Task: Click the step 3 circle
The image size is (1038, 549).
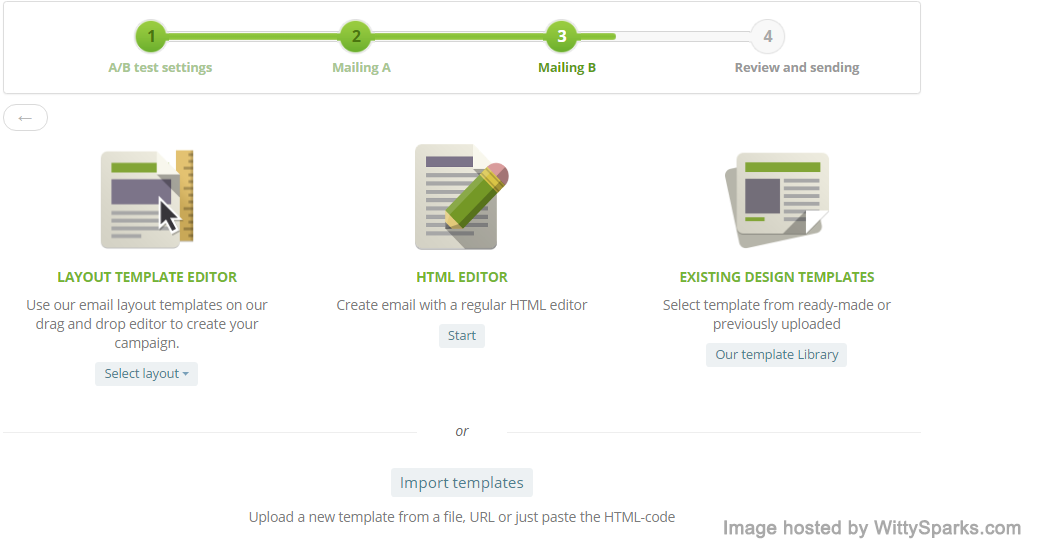Action: (x=562, y=37)
